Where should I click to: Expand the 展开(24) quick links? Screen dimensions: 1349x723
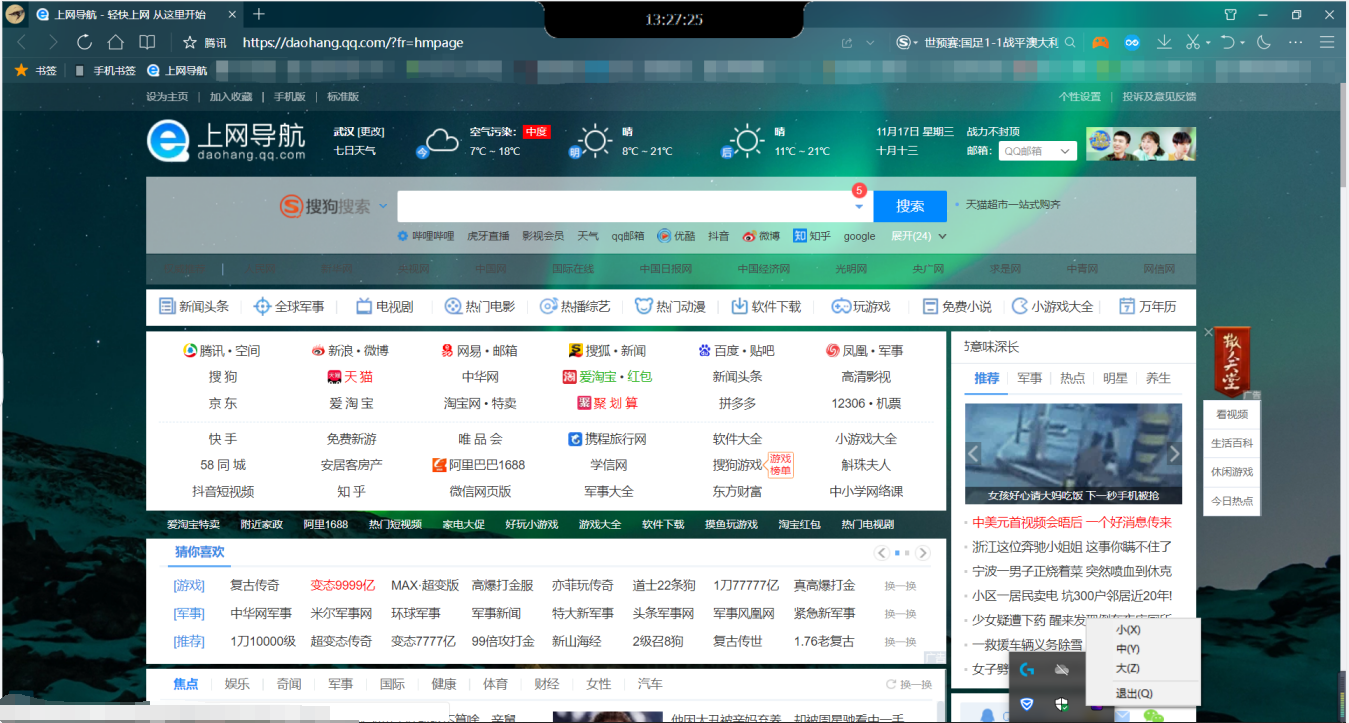[x=919, y=236]
